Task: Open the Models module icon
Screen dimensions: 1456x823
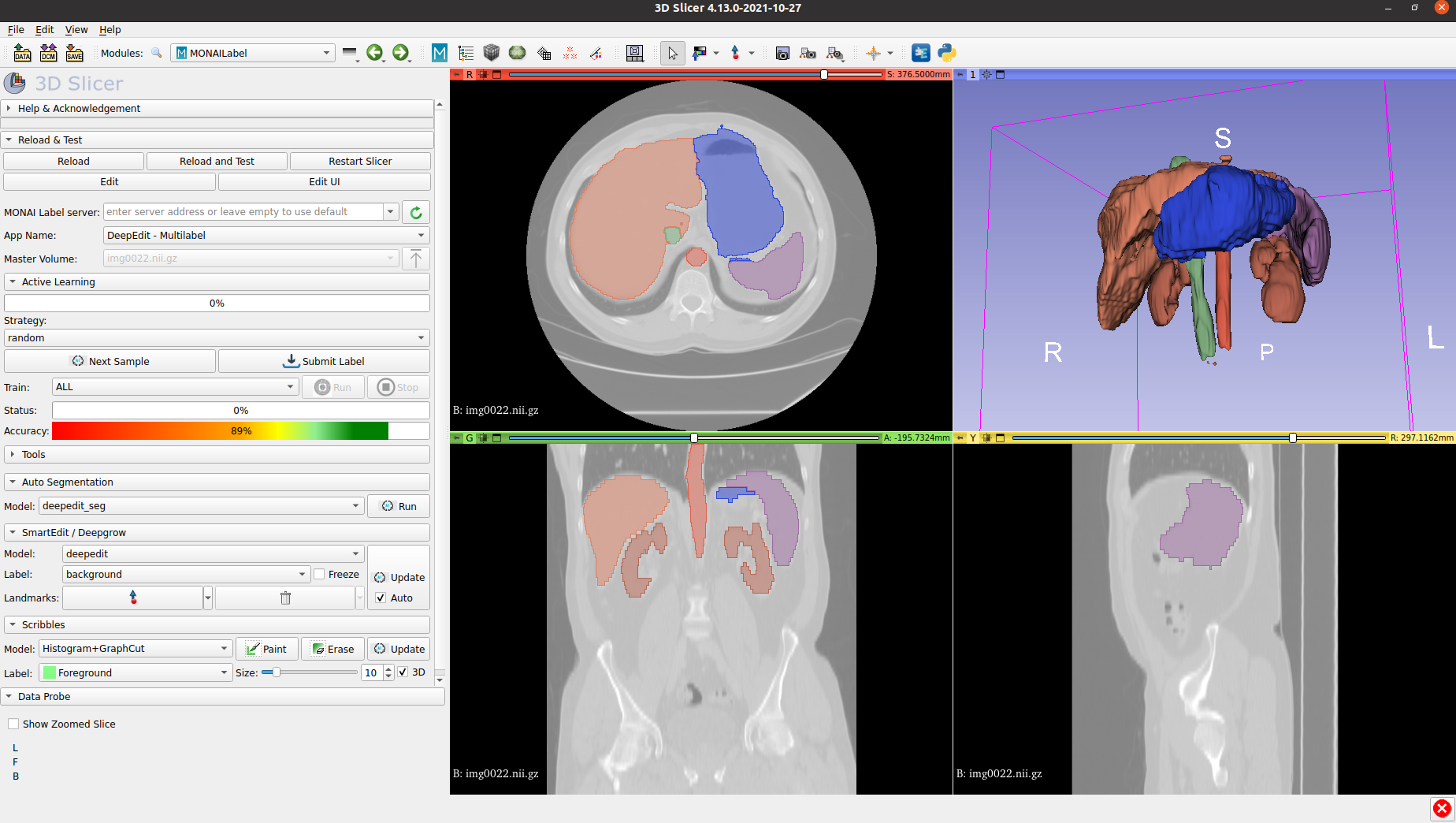Action: 518,53
